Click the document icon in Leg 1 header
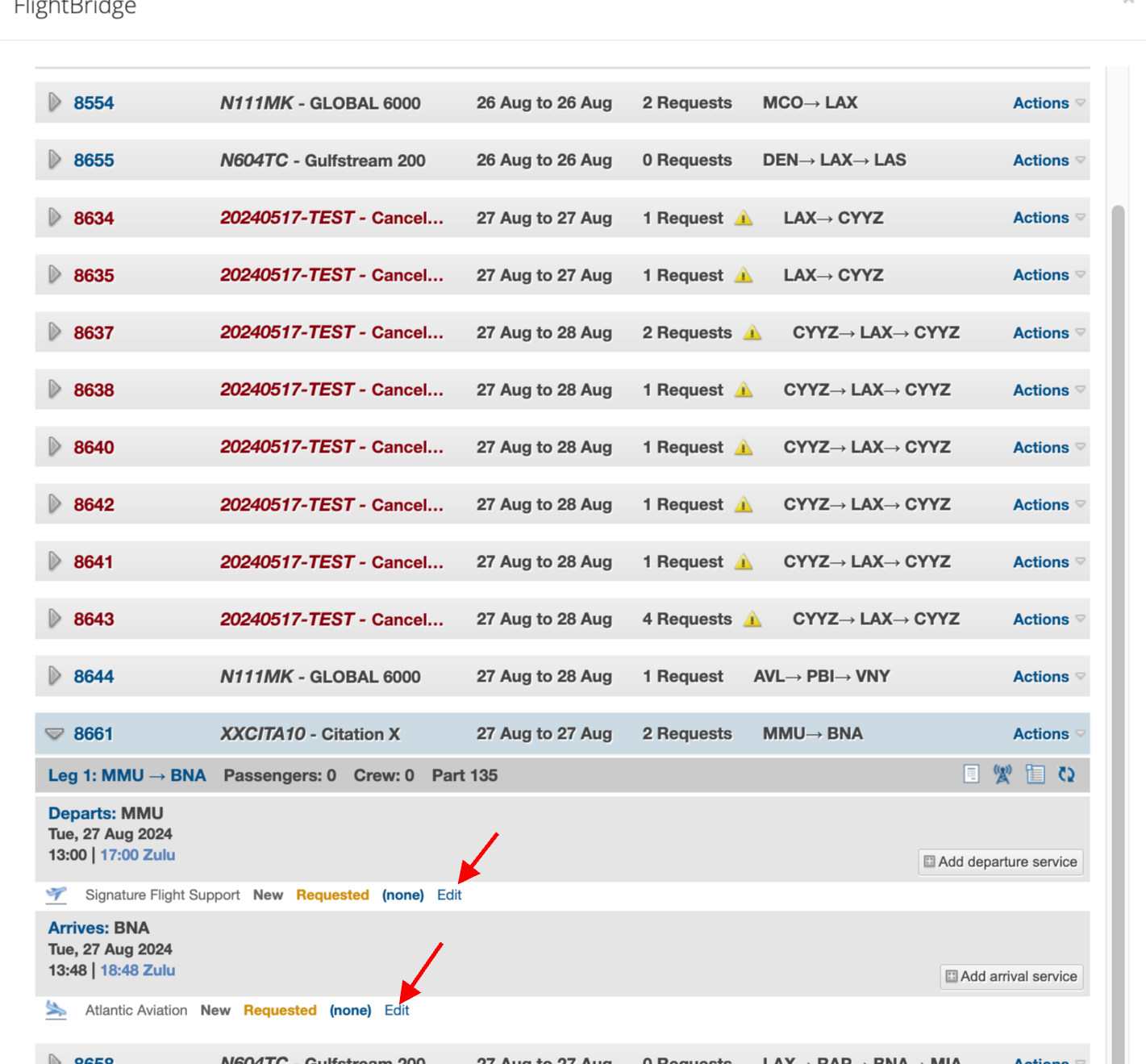Image resolution: width=1146 pixels, height=1064 pixels. 971,774
